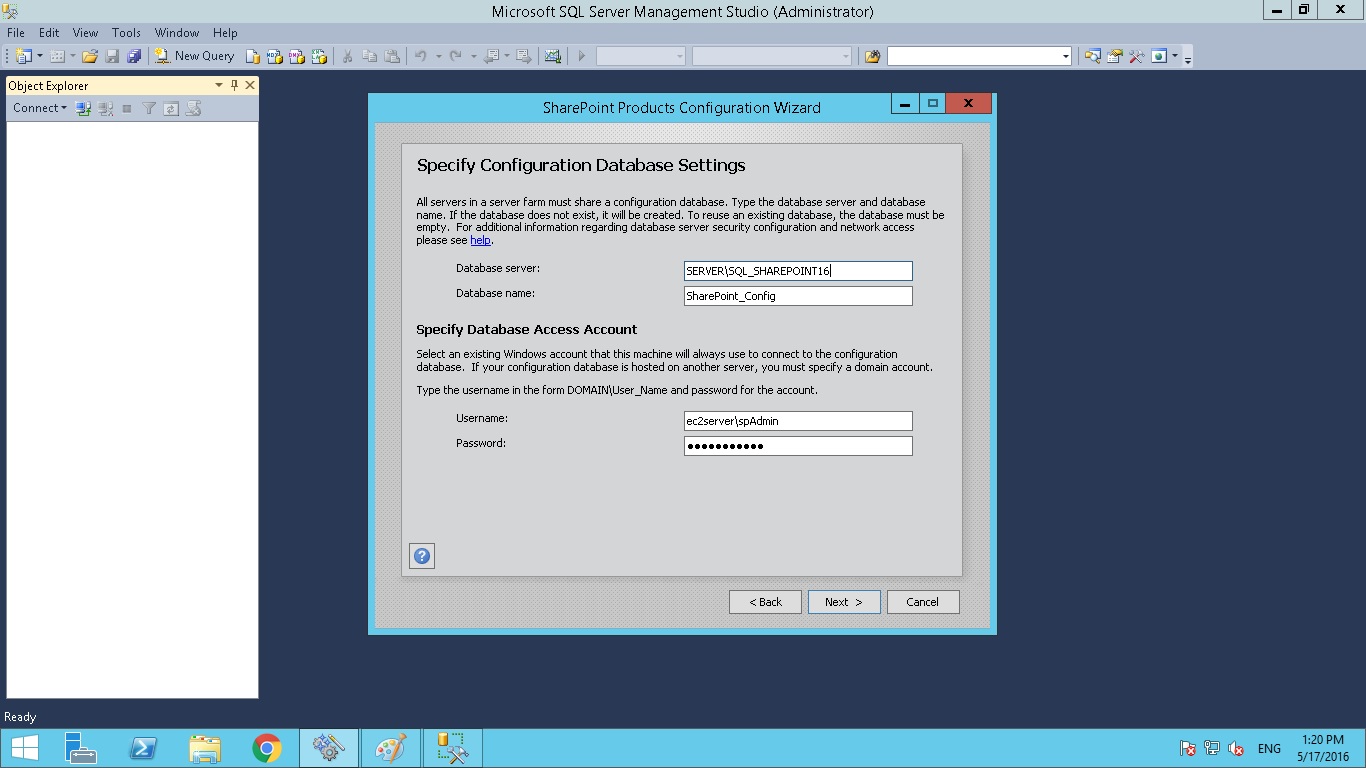Click the Disconnect server icon in Object Explorer
This screenshot has height=768, width=1366.
click(x=105, y=107)
